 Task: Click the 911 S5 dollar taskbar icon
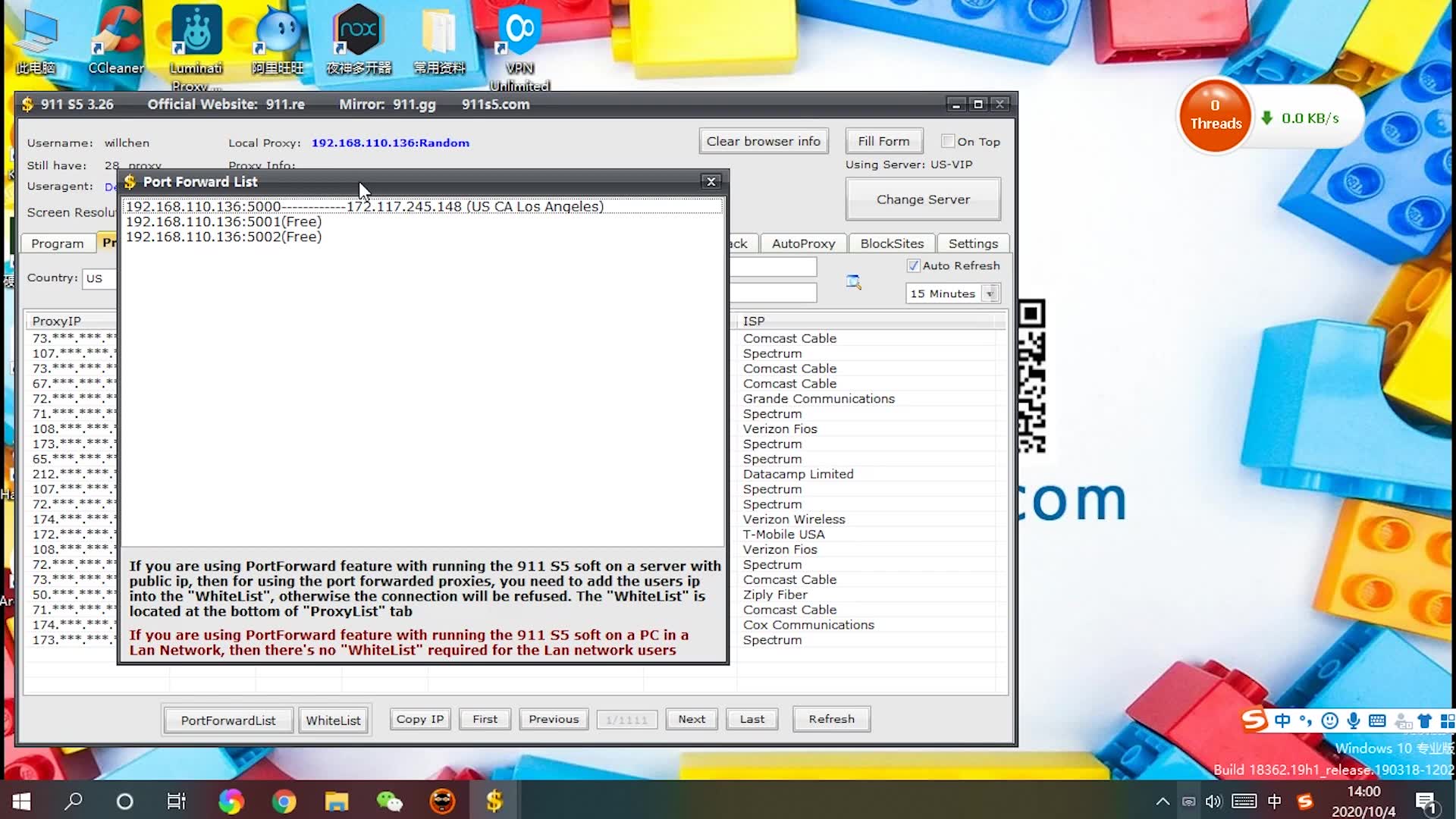coord(494,801)
